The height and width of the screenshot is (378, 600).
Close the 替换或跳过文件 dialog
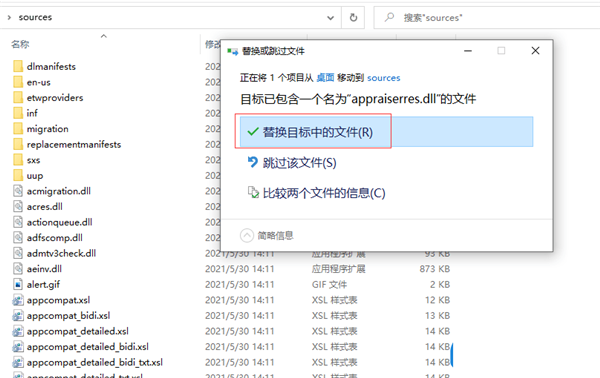535,51
